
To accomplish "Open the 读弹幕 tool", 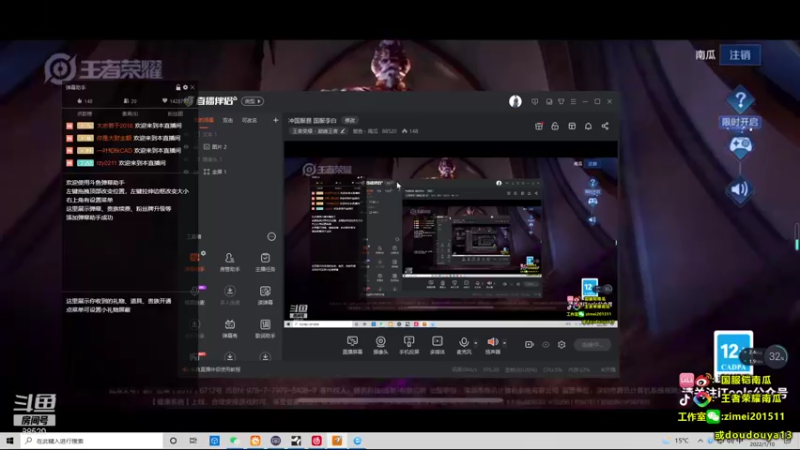I will coord(265,295).
